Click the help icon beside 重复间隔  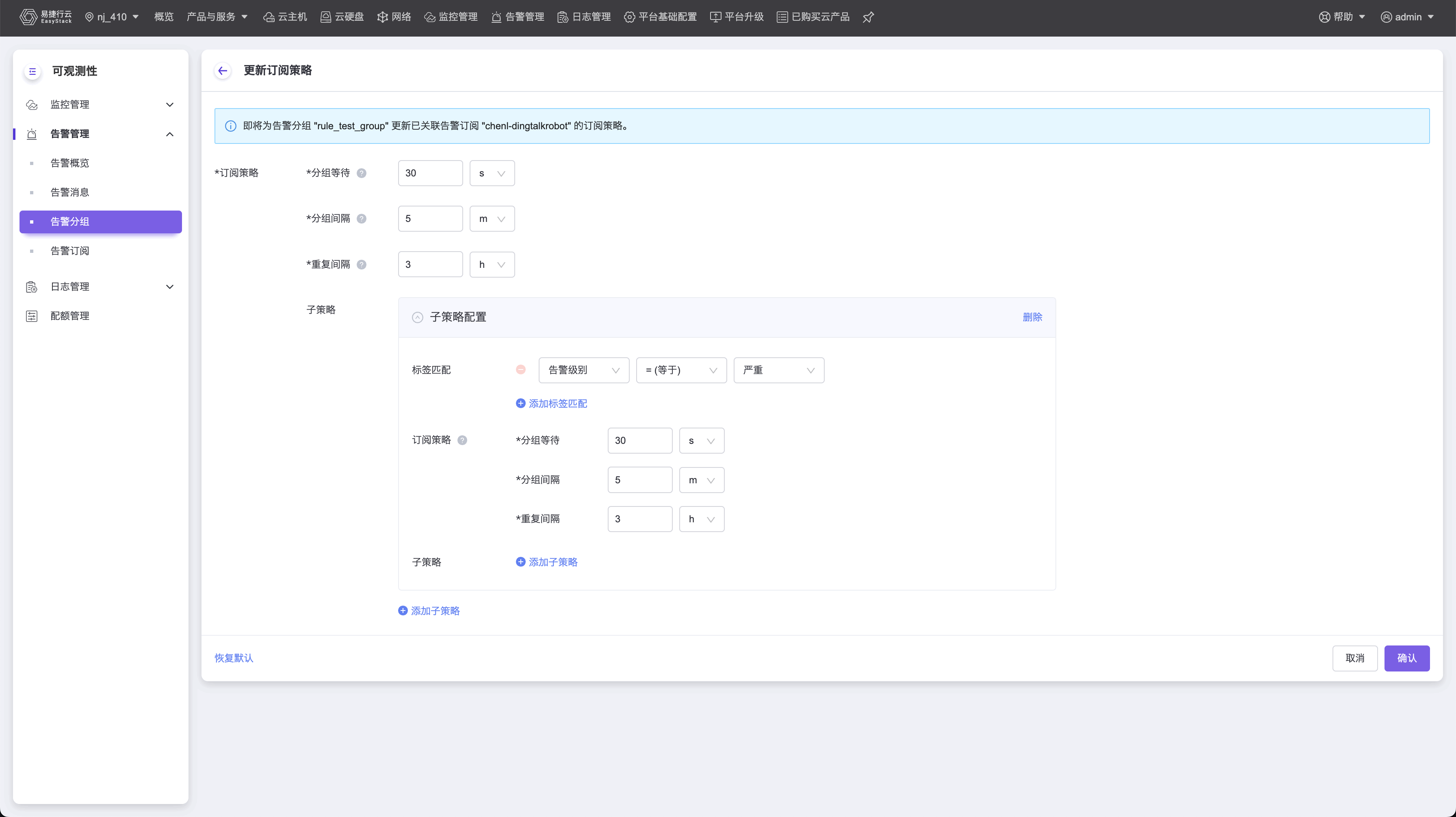(x=362, y=264)
